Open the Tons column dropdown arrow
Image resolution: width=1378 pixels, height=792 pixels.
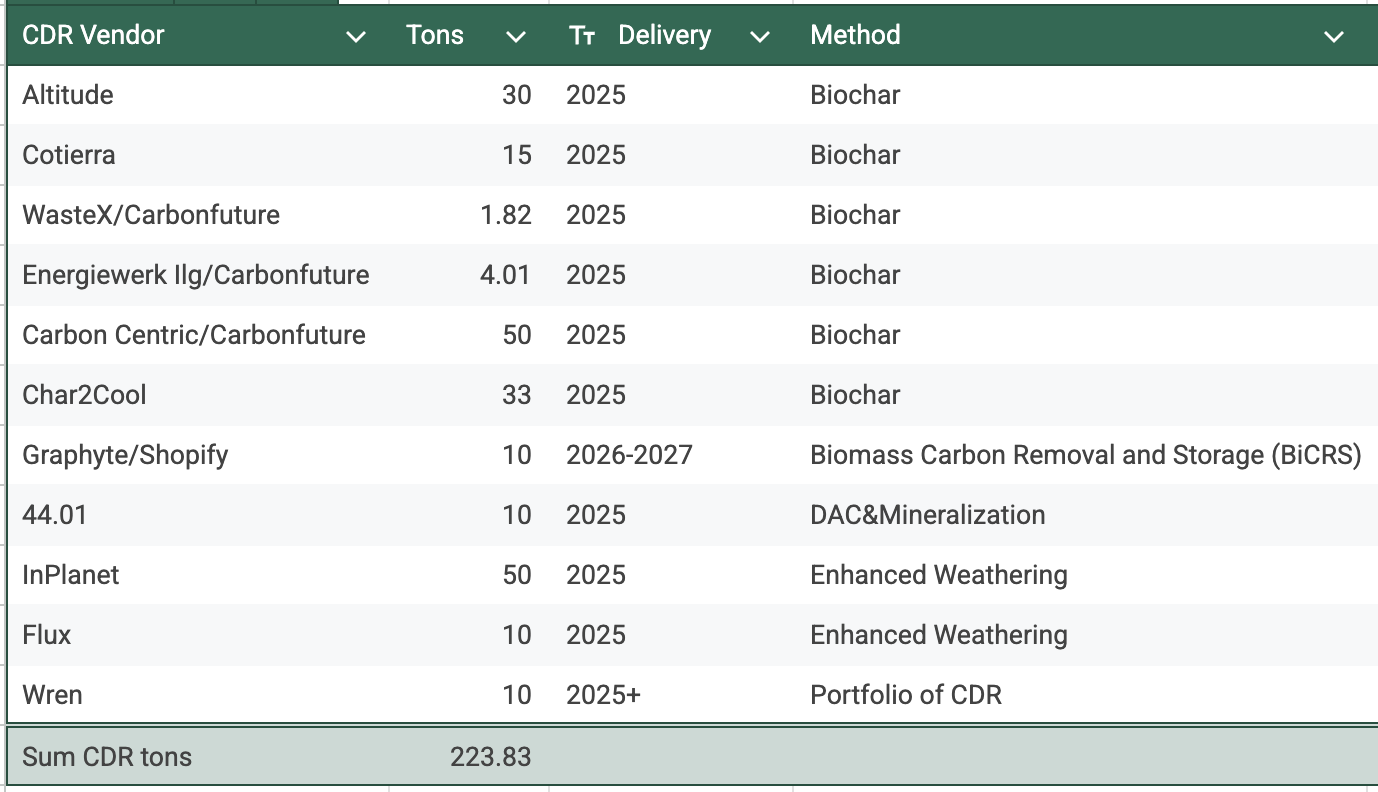coord(515,37)
